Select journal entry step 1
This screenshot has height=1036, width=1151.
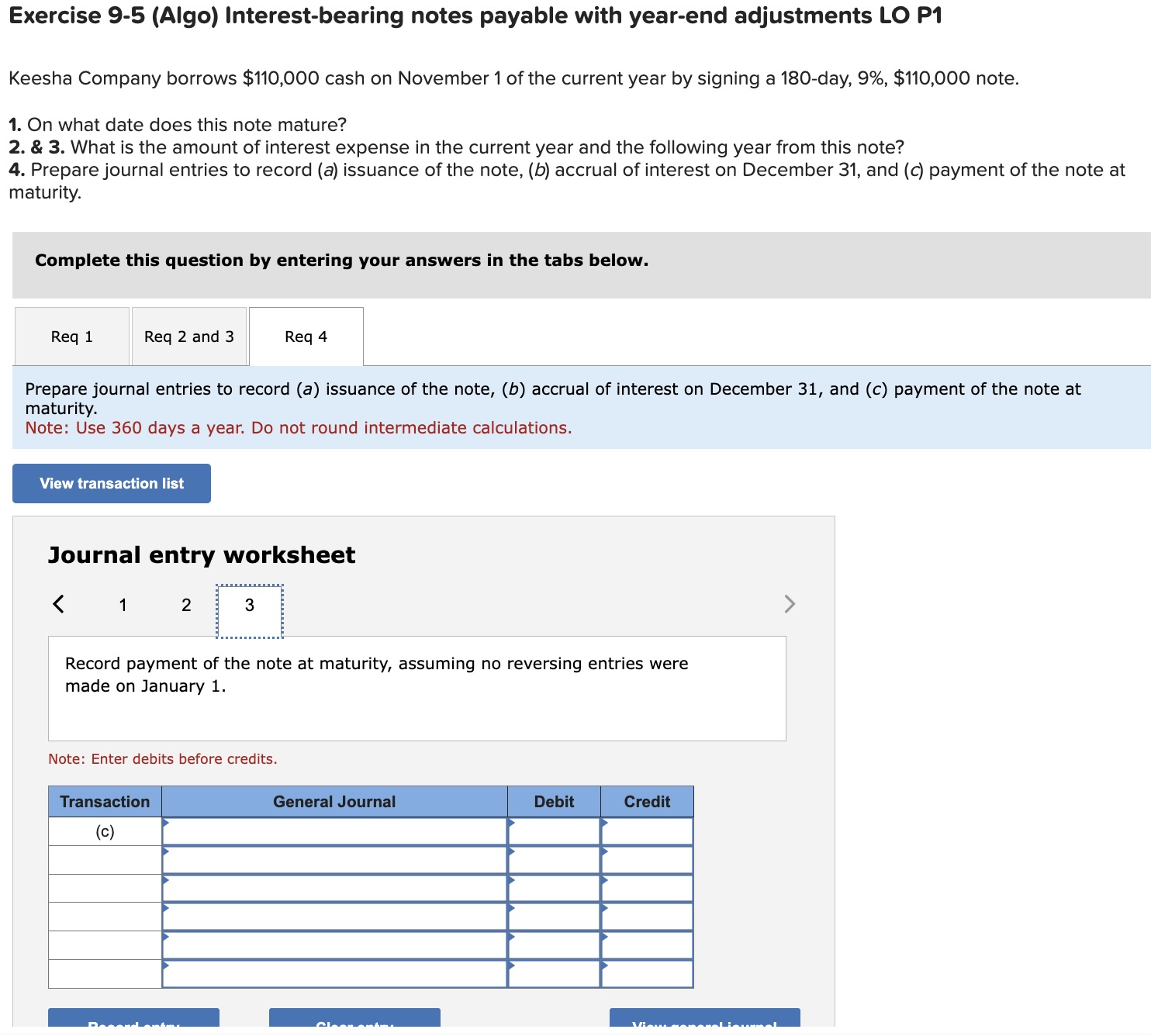click(x=123, y=606)
